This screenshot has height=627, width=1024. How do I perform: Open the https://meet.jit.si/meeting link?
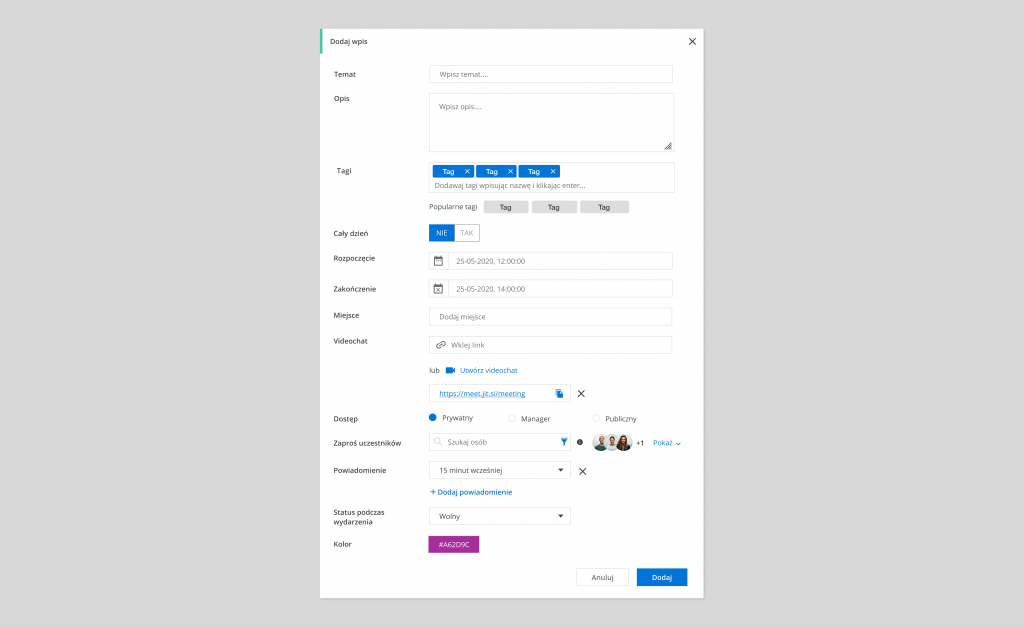(x=482, y=394)
